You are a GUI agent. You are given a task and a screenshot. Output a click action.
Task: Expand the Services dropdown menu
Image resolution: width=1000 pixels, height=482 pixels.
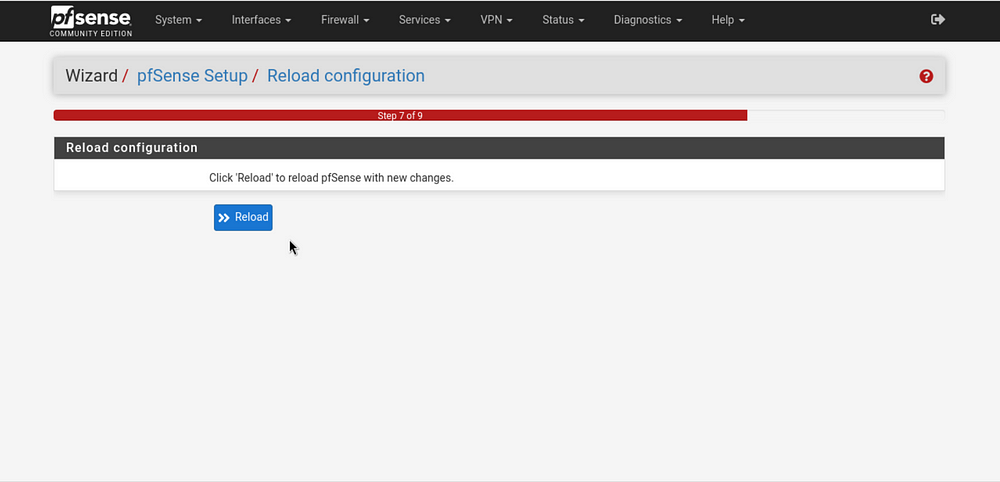click(425, 20)
